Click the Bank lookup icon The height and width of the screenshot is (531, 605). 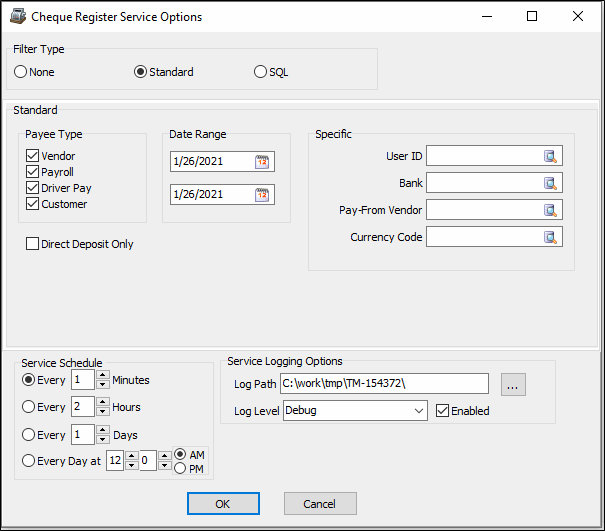[x=551, y=183]
